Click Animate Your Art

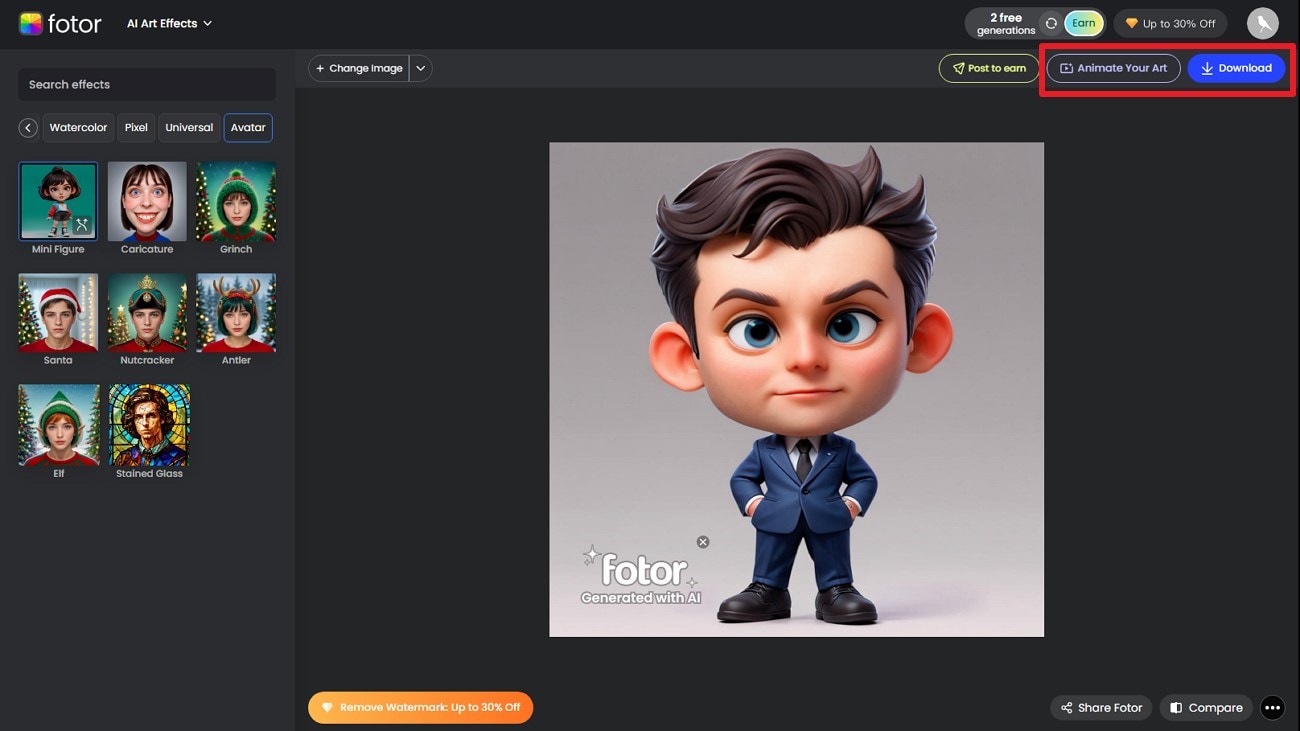pos(1113,68)
